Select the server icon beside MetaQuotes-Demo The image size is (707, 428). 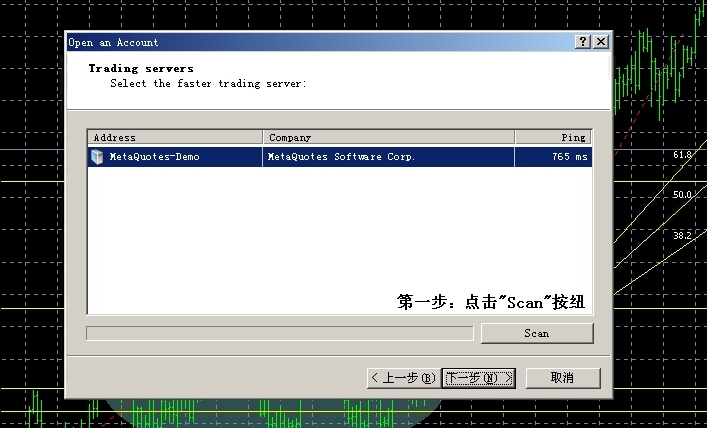(97, 156)
